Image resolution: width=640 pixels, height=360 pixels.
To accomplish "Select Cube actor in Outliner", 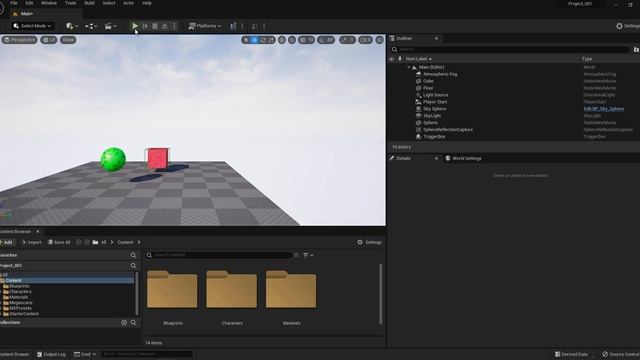I will click(x=428, y=81).
